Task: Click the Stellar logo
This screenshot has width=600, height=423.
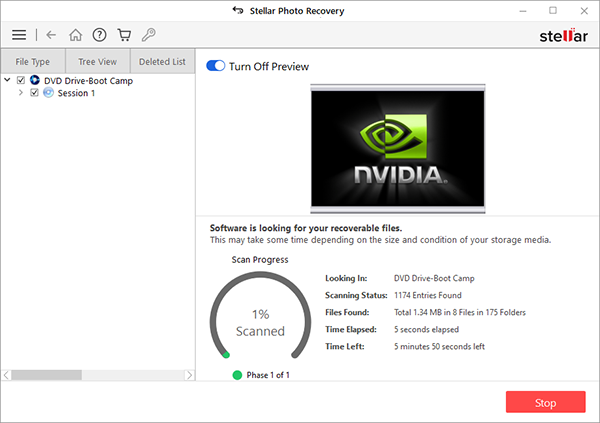Action: coord(563,36)
